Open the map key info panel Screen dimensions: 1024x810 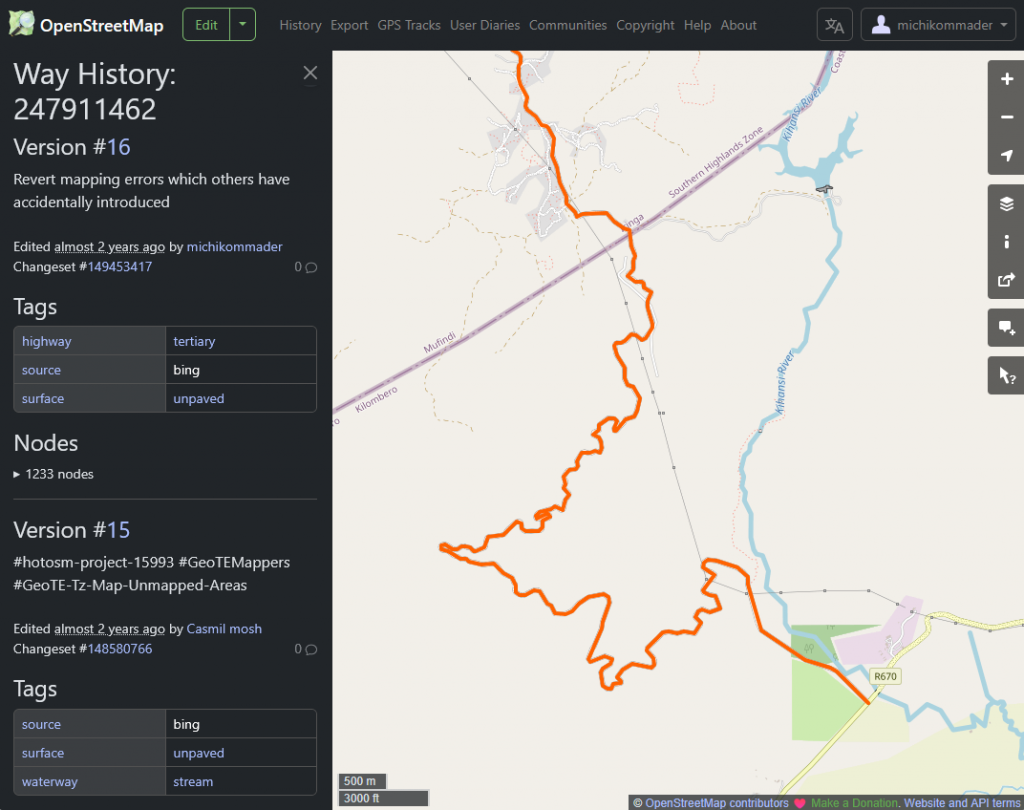1006,242
